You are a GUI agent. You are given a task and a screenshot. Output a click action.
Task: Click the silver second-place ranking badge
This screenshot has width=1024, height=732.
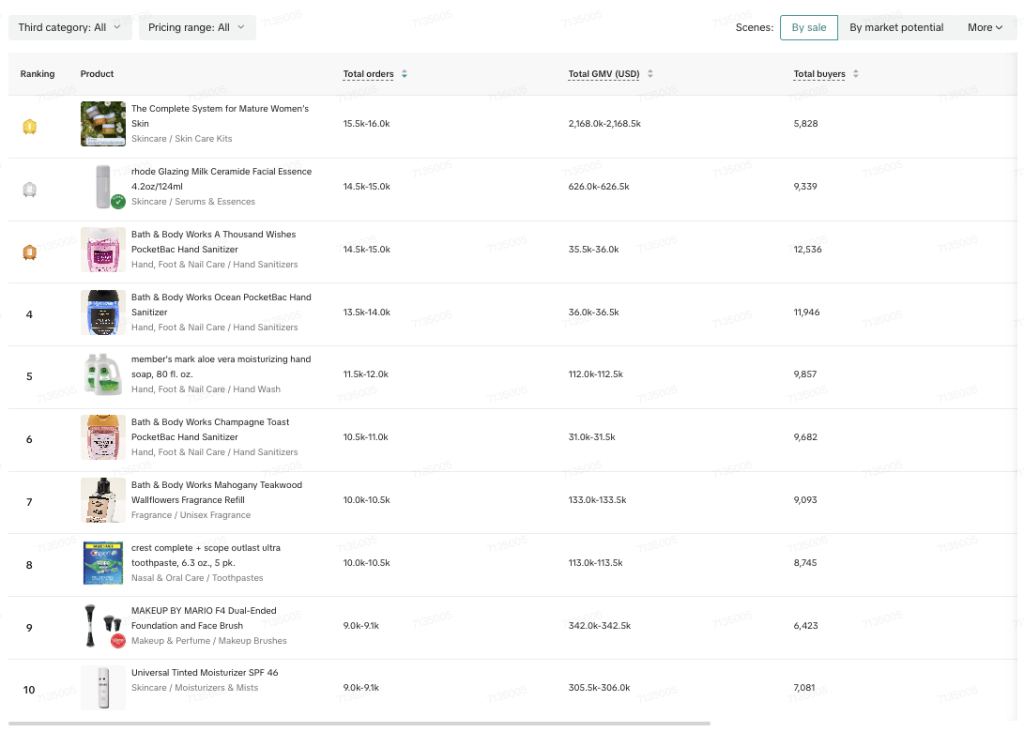[x=29, y=190]
